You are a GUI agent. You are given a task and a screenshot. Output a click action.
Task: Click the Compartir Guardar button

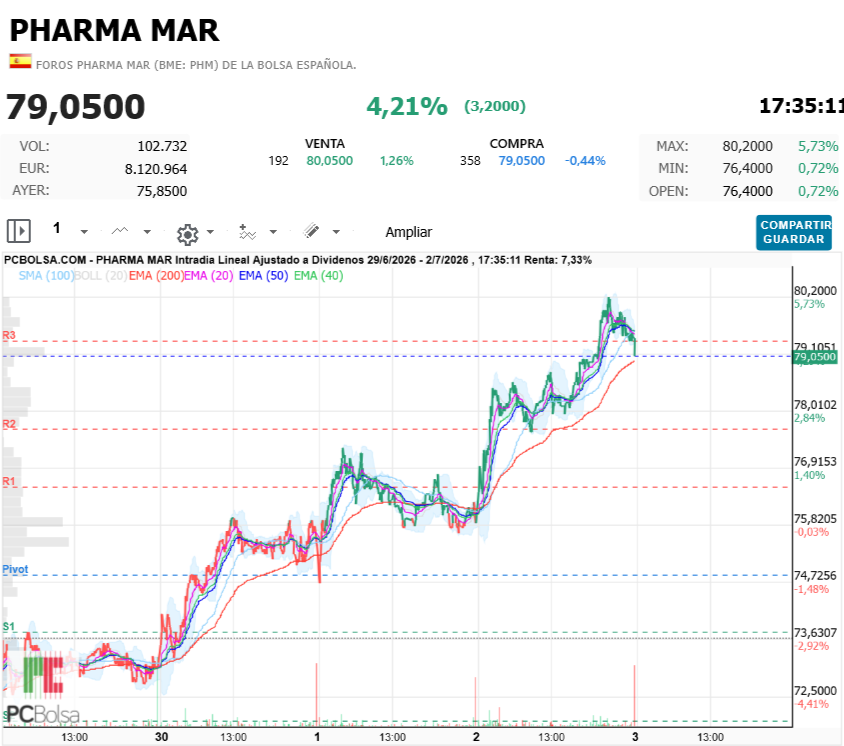pyautogui.click(x=794, y=233)
